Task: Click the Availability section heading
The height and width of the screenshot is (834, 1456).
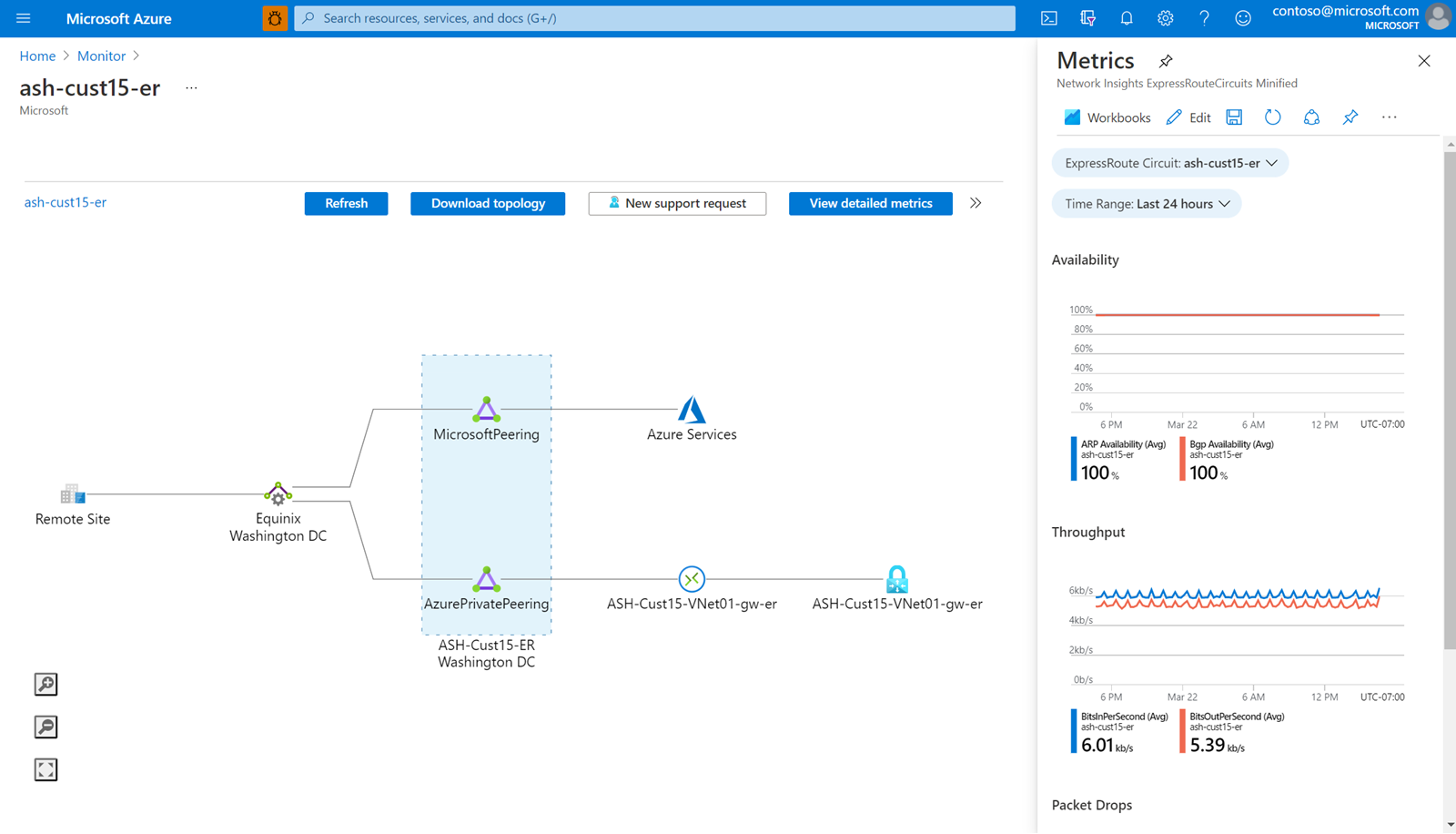Action: coord(1086,259)
